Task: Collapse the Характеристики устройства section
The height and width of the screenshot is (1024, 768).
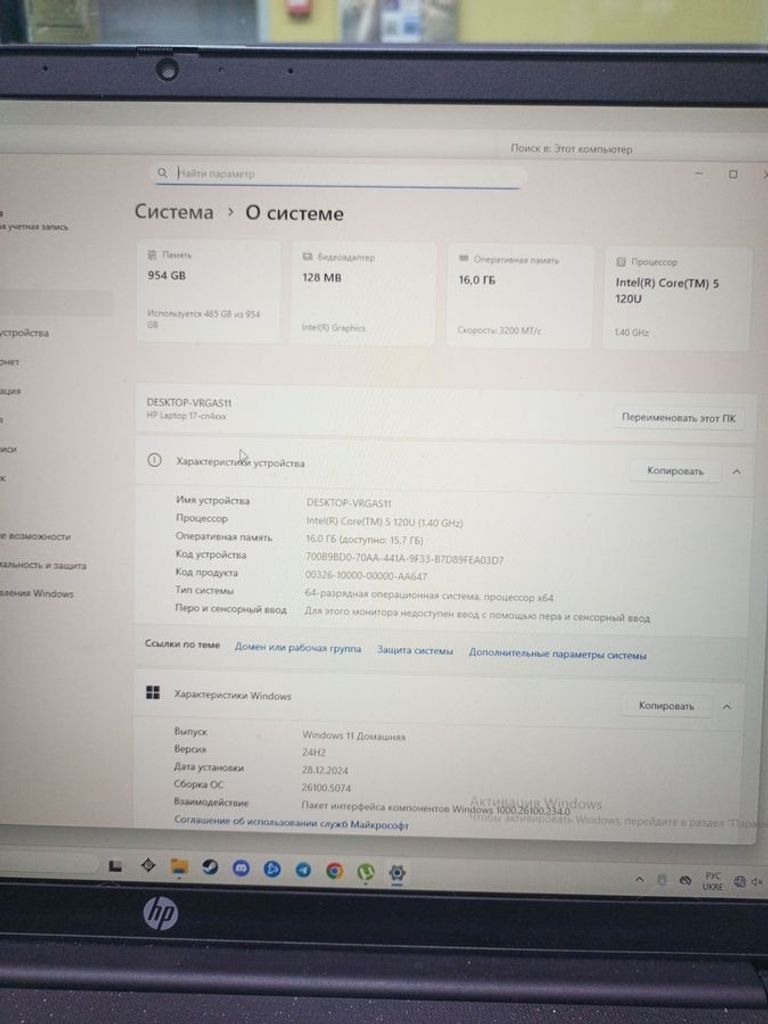Action: point(737,471)
